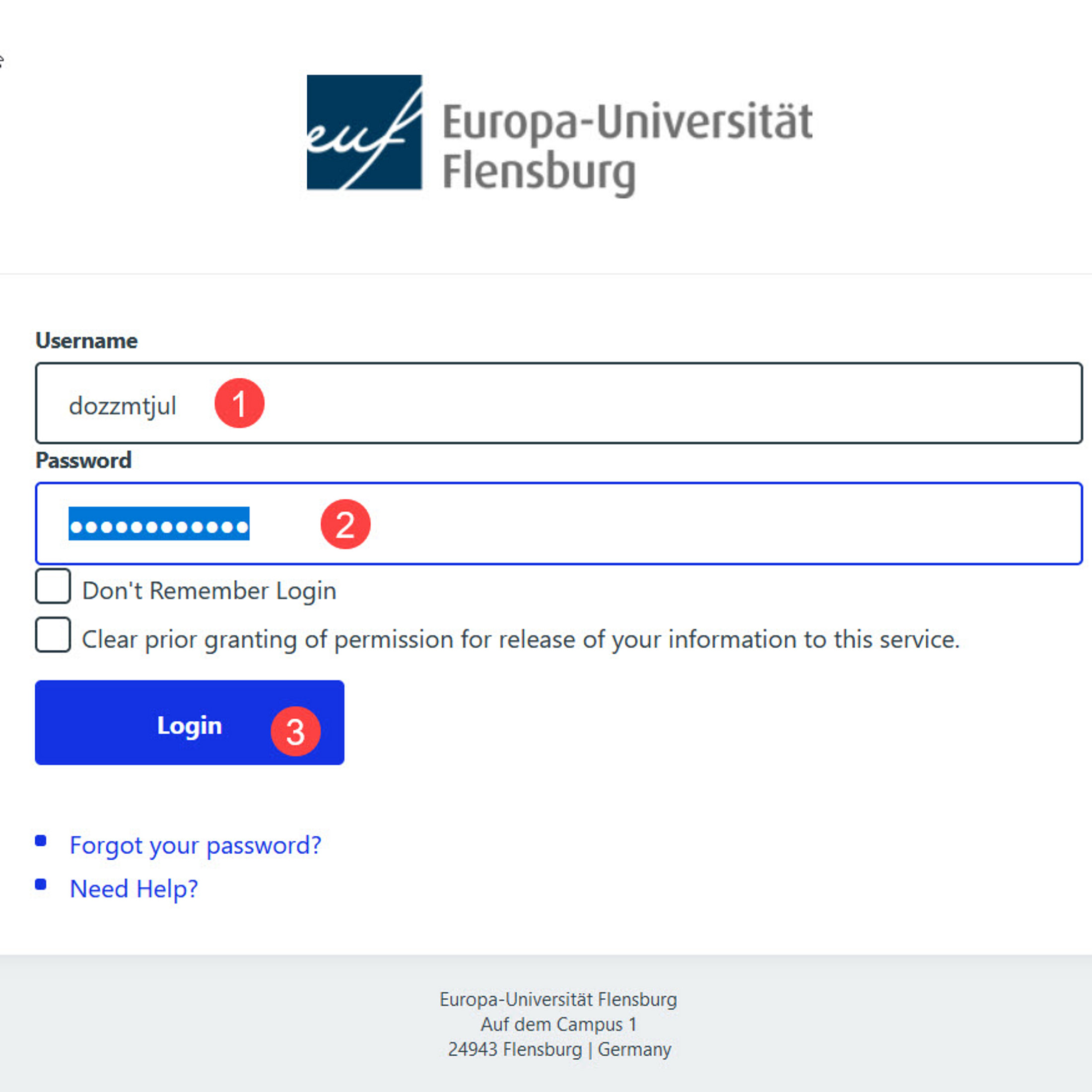Click the entered username text dozzmtjul
The image size is (1092, 1092).
tap(123, 407)
